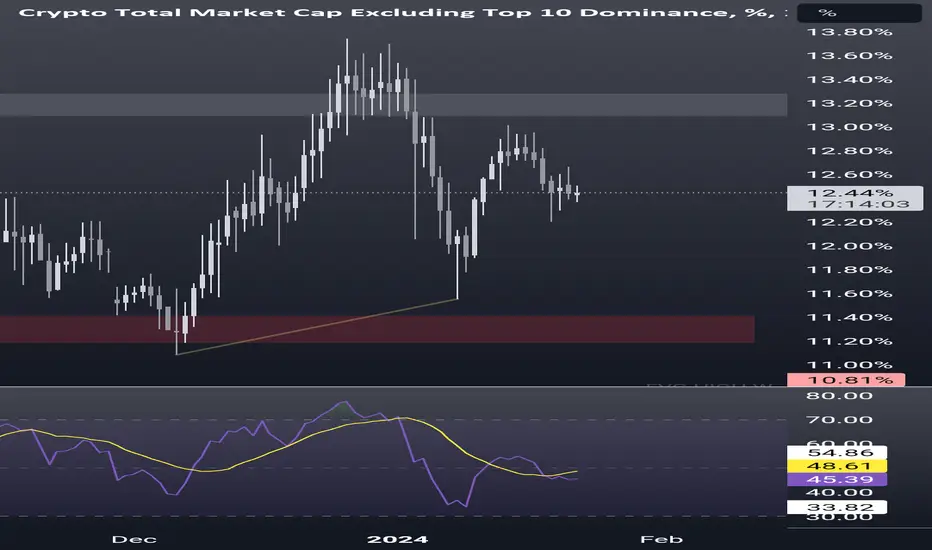Click the white 54.86 indicator value label
The width and height of the screenshot is (932, 550).
pos(837,452)
